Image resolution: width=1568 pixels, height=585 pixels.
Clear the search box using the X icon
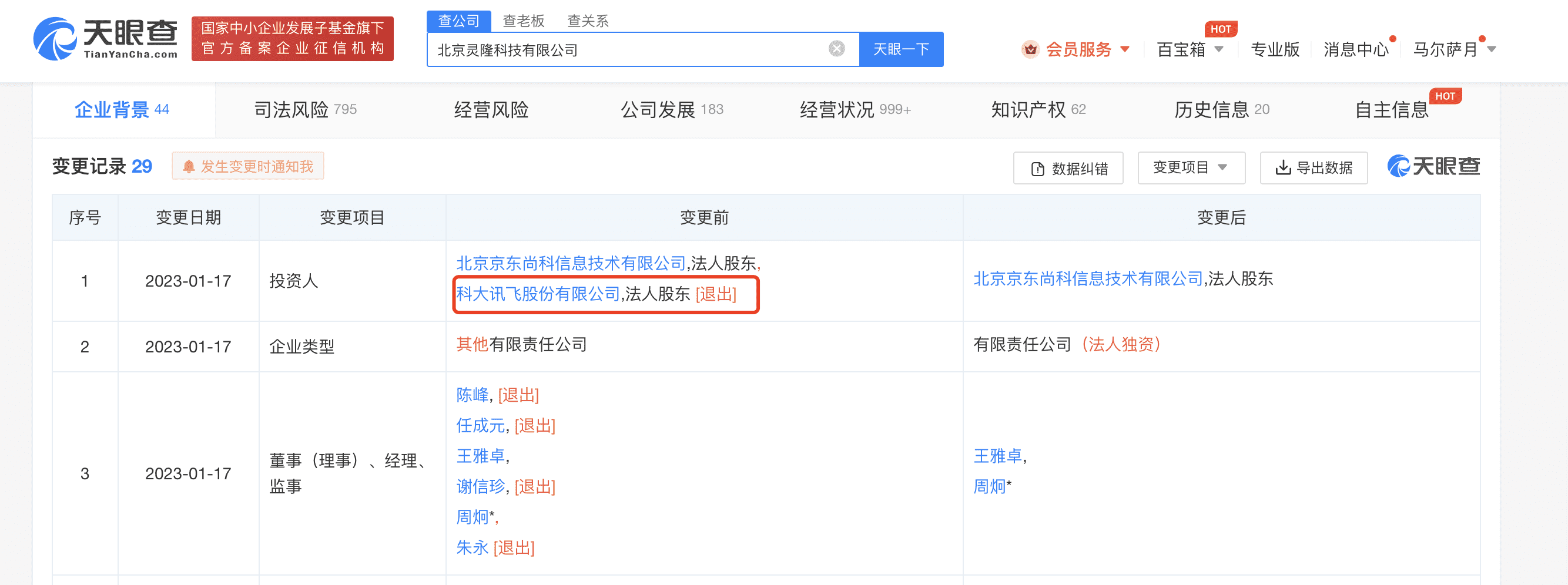tap(836, 49)
